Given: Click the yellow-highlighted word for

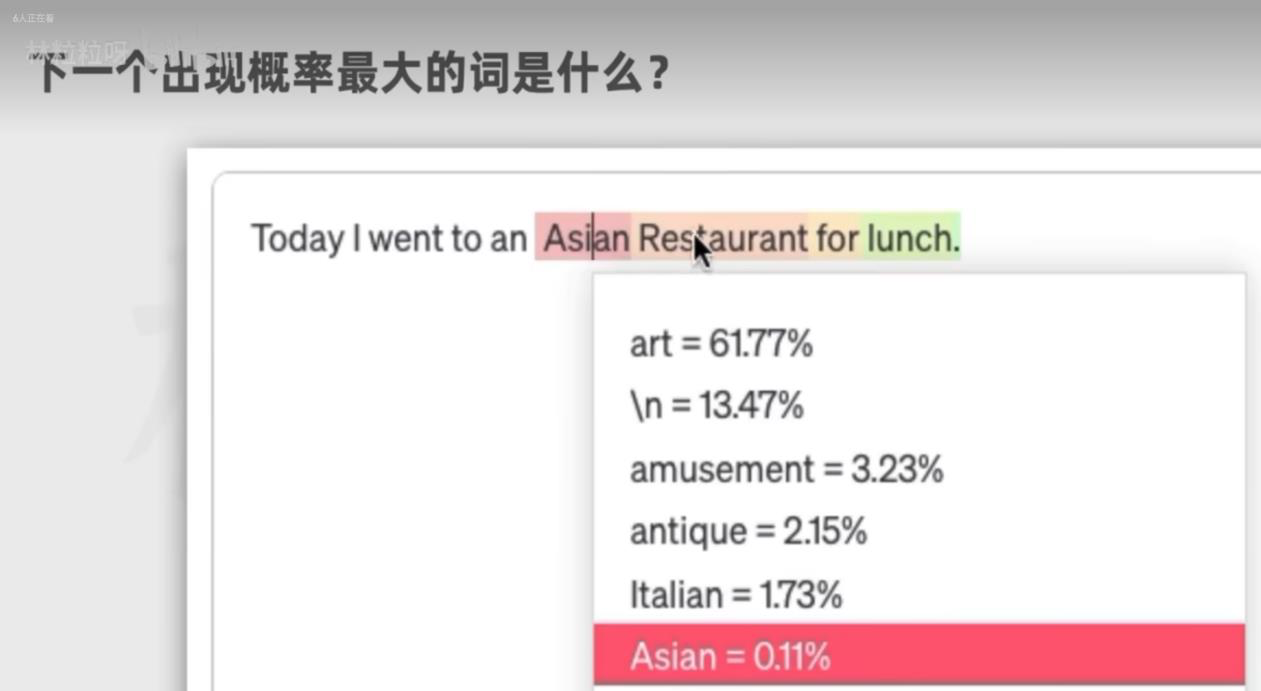Looking at the screenshot, I should pyautogui.click(x=837, y=238).
